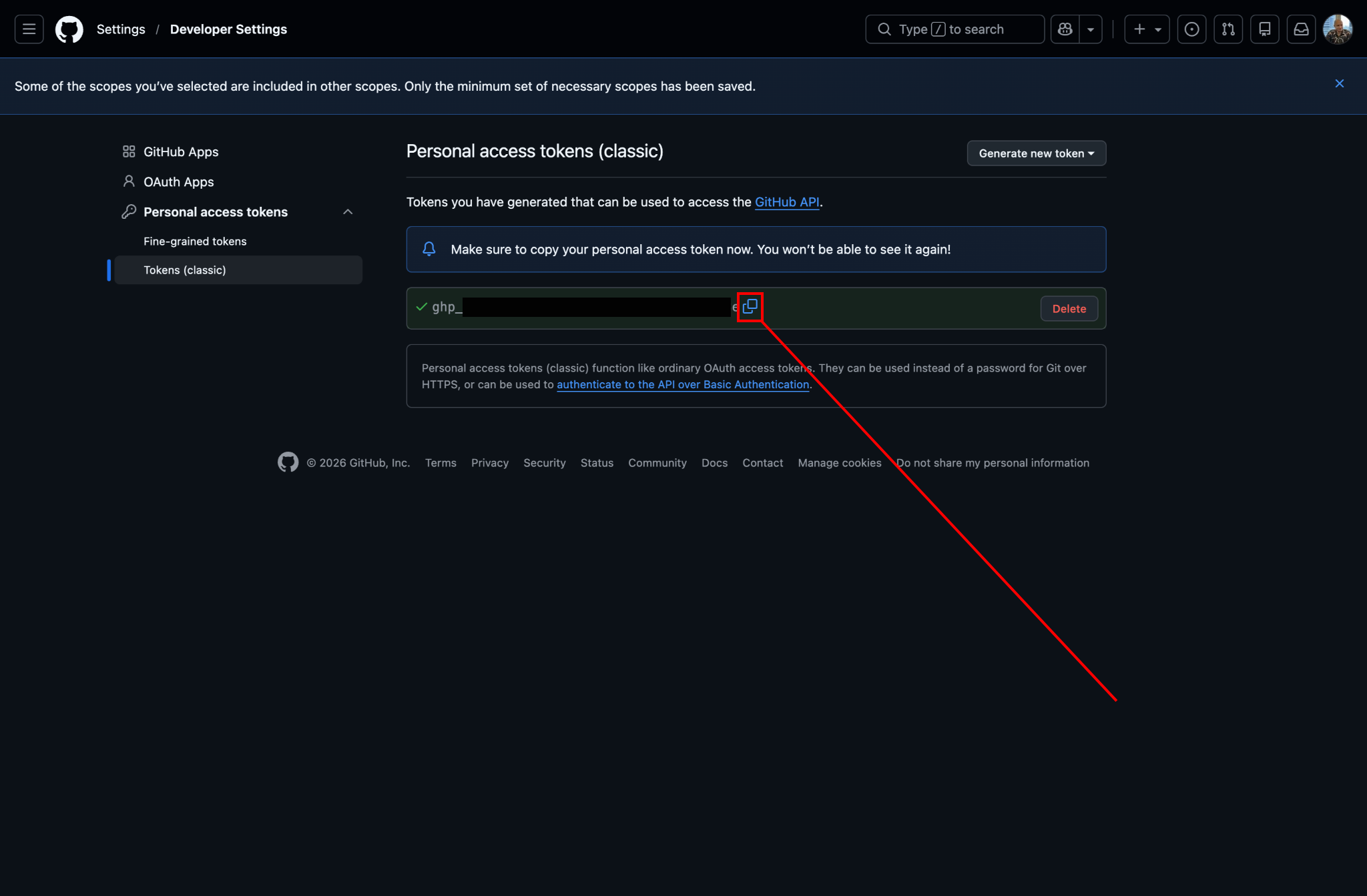Image resolution: width=1367 pixels, height=896 pixels.
Task: Open Docs footer link
Action: pos(714,463)
